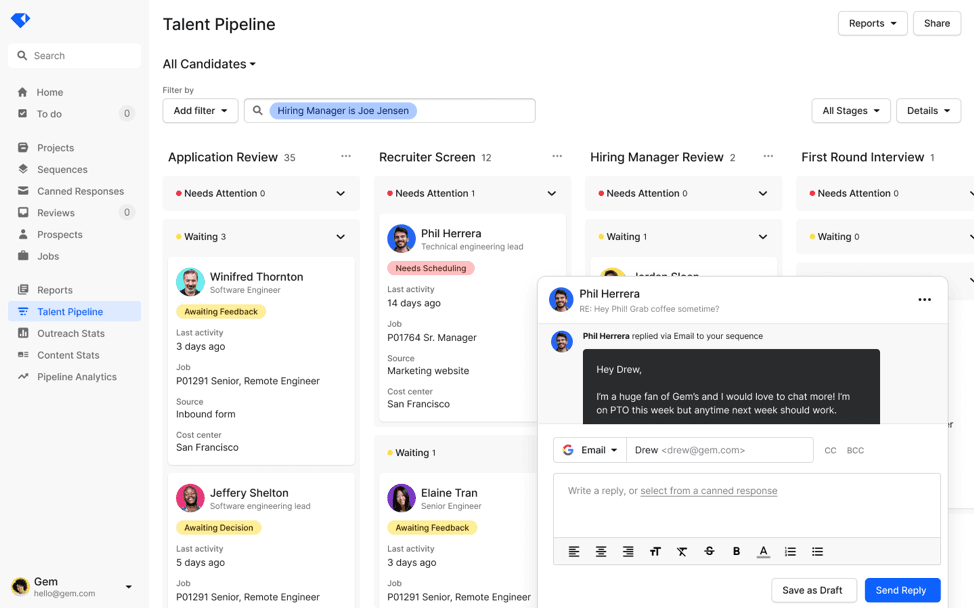Open the Sequences section from sidebar
Image resolution: width=974 pixels, height=608 pixels.
point(62,169)
